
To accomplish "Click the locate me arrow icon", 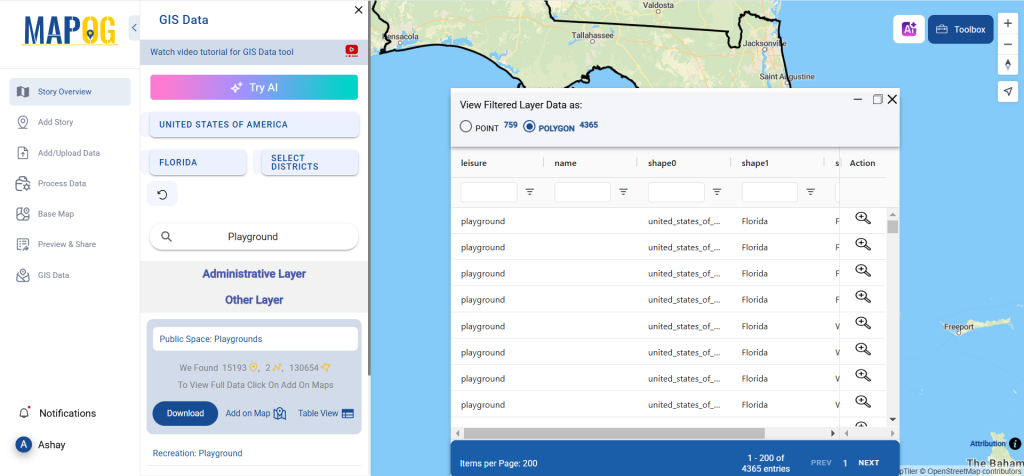I will click(1007, 91).
